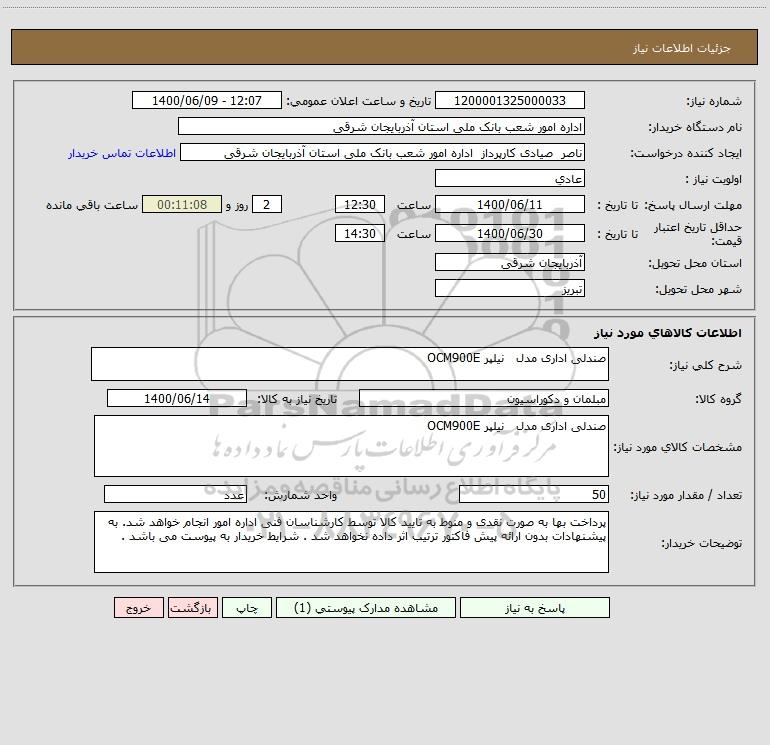Screen dimensions: 770x745
Task: Select the quantity field showing 50
Action: coord(534,495)
